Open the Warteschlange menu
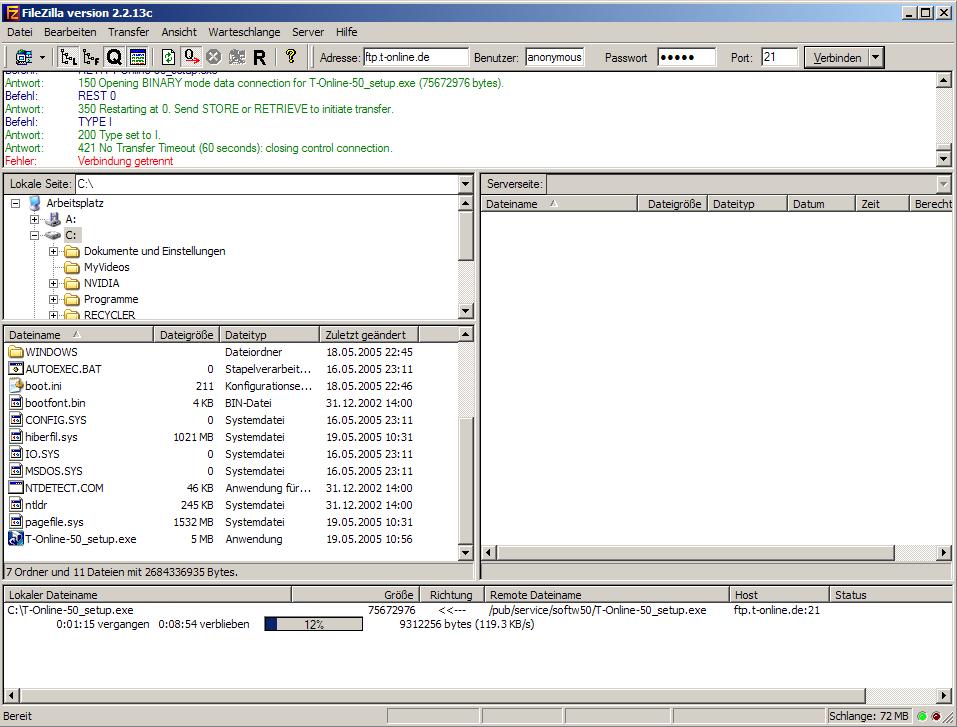 (x=244, y=32)
